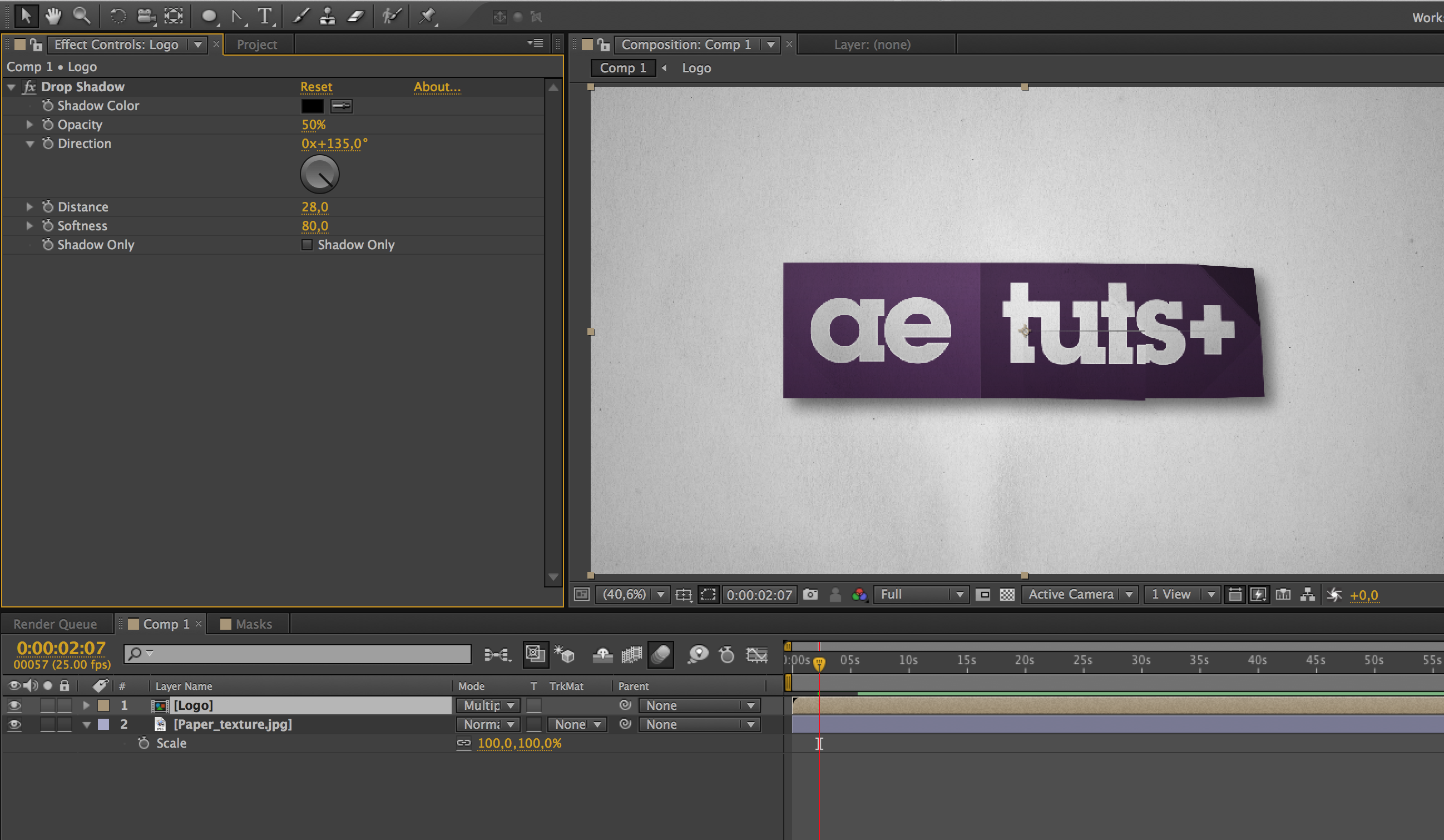
Task: Select the Unified Camera tool
Action: pyautogui.click(x=146, y=16)
